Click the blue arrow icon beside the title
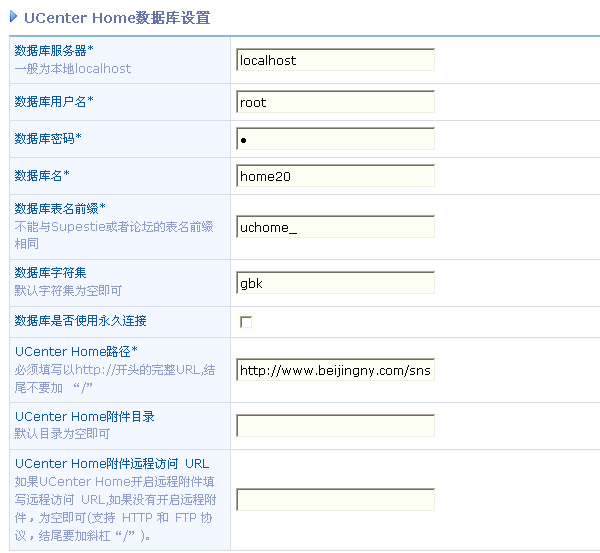The width and height of the screenshot is (600, 553). [13, 17]
